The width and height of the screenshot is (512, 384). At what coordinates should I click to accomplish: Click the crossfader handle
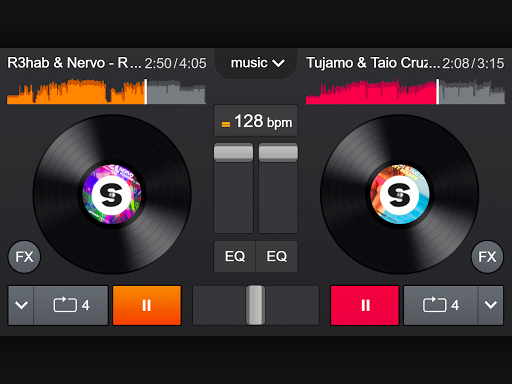point(256,305)
